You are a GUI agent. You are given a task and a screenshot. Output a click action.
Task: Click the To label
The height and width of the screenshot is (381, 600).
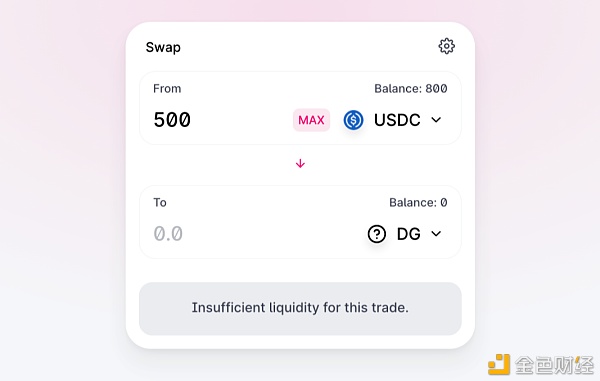click(160, 202)
